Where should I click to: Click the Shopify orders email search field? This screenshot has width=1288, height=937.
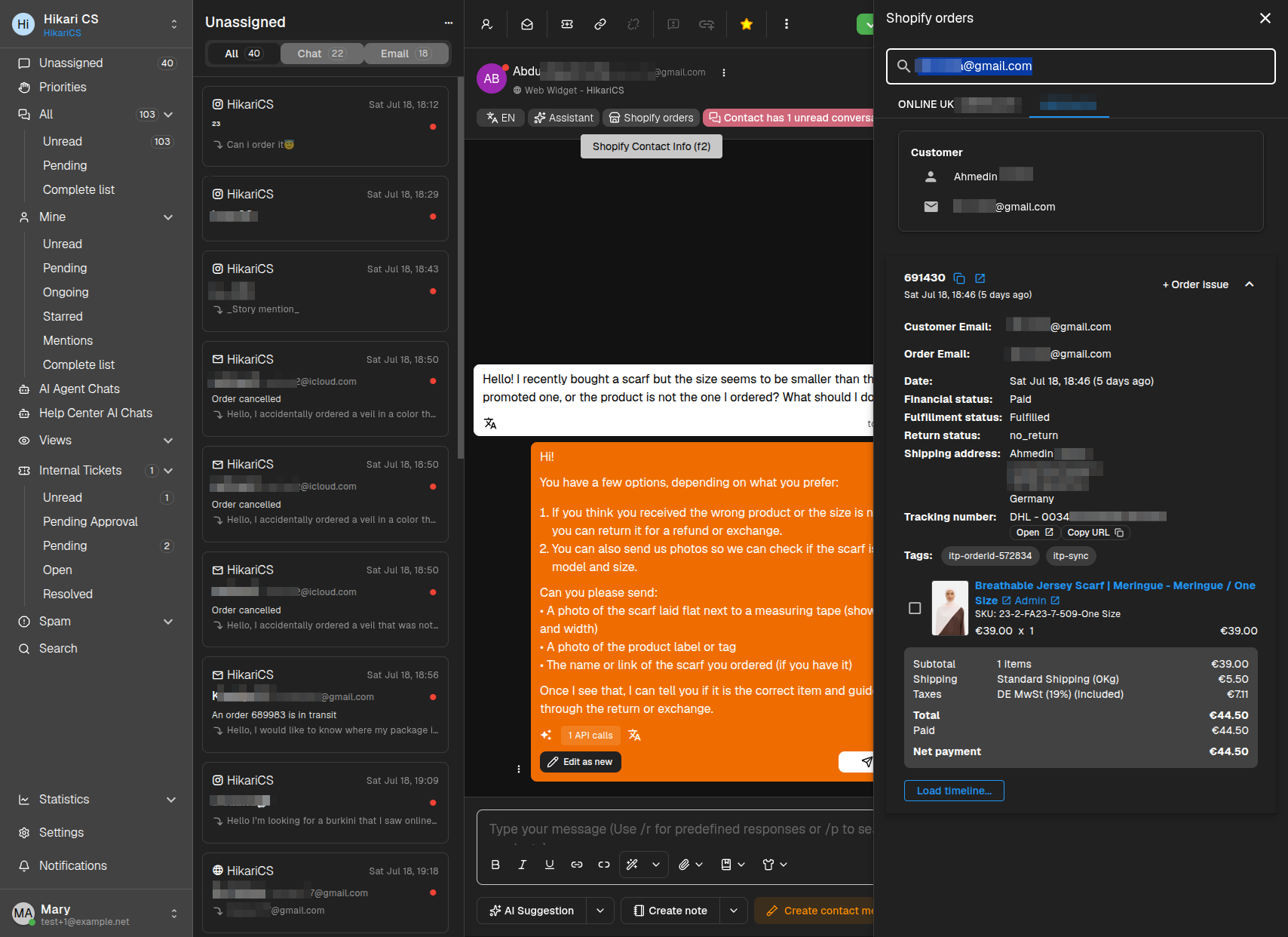point(1081,66)
